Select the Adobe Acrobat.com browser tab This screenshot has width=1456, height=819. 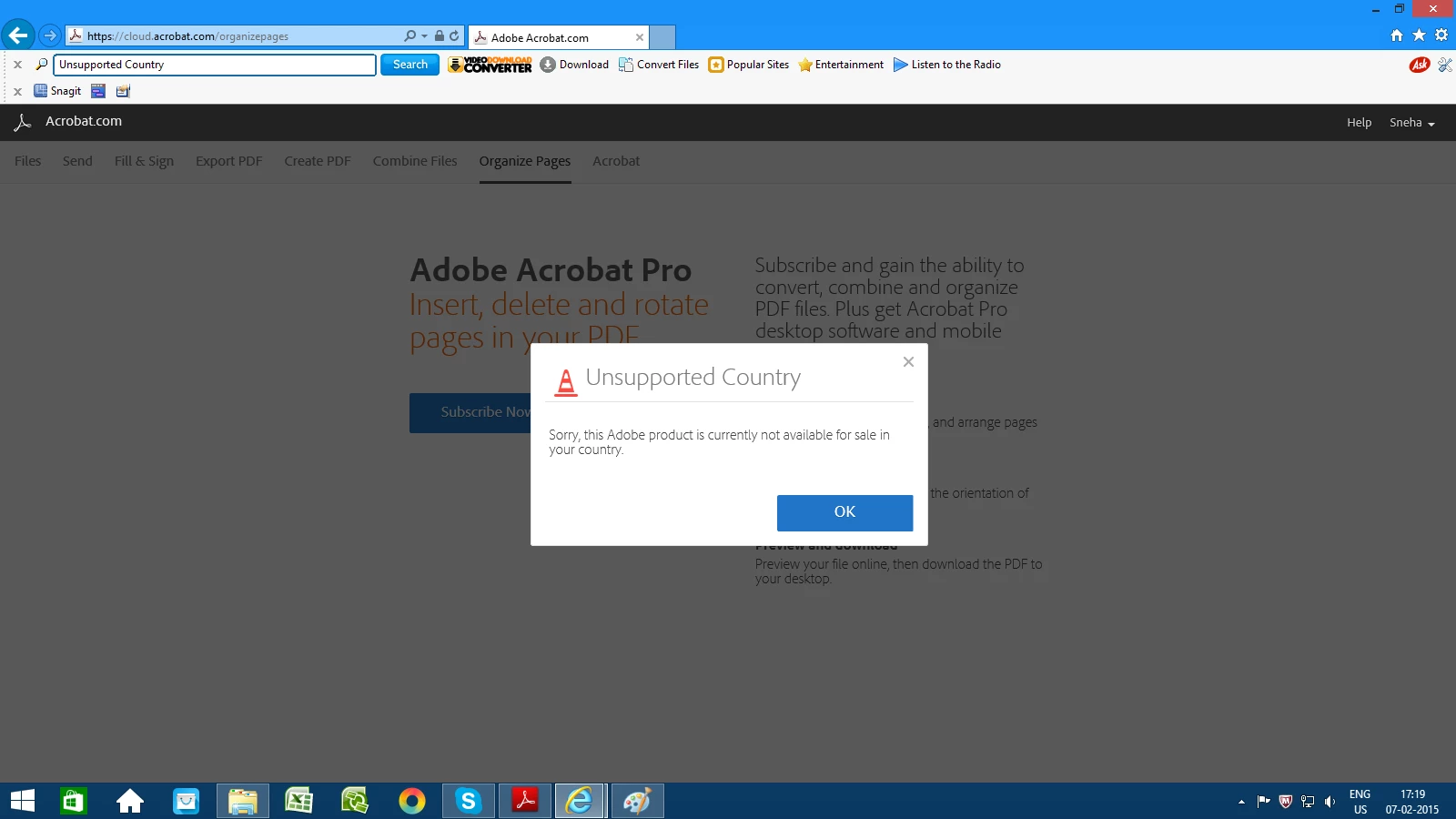558,37
